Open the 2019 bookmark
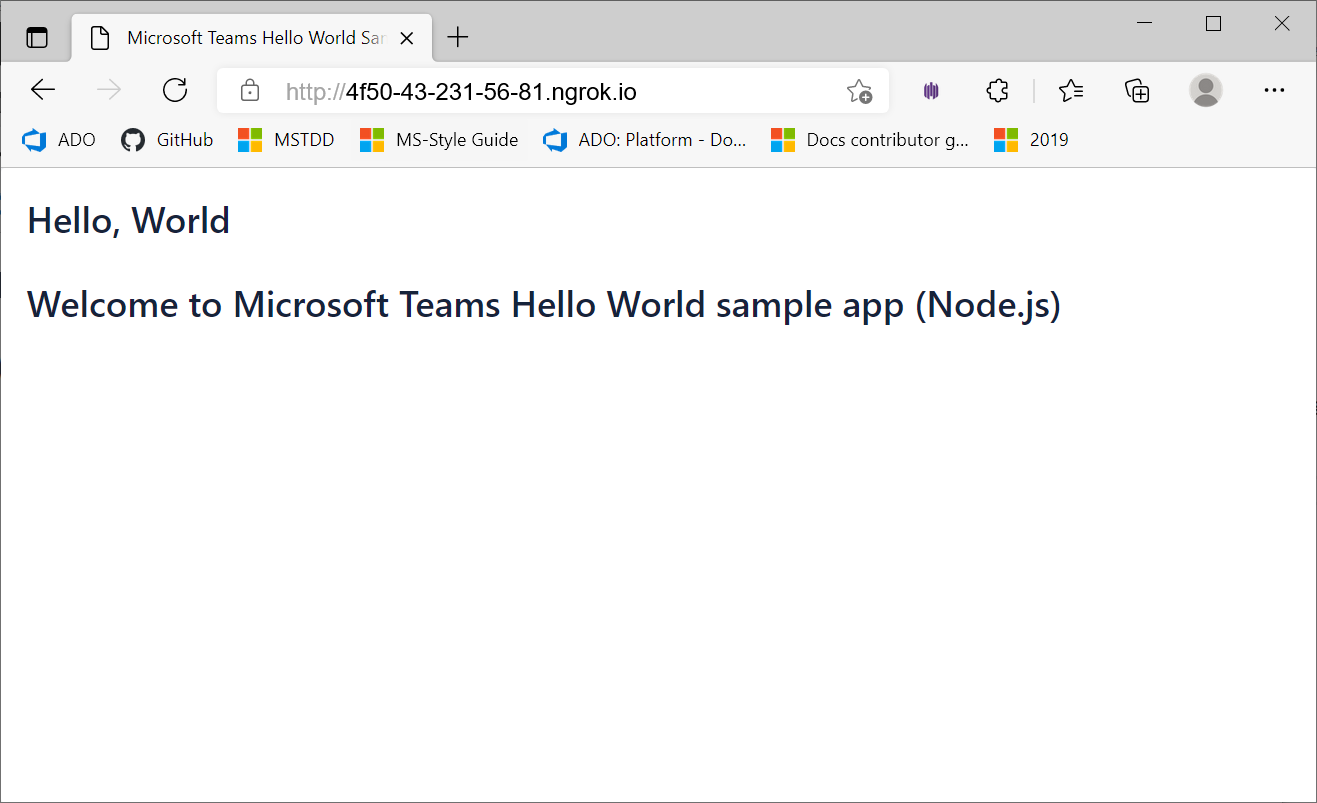 tap(1031, 140)
